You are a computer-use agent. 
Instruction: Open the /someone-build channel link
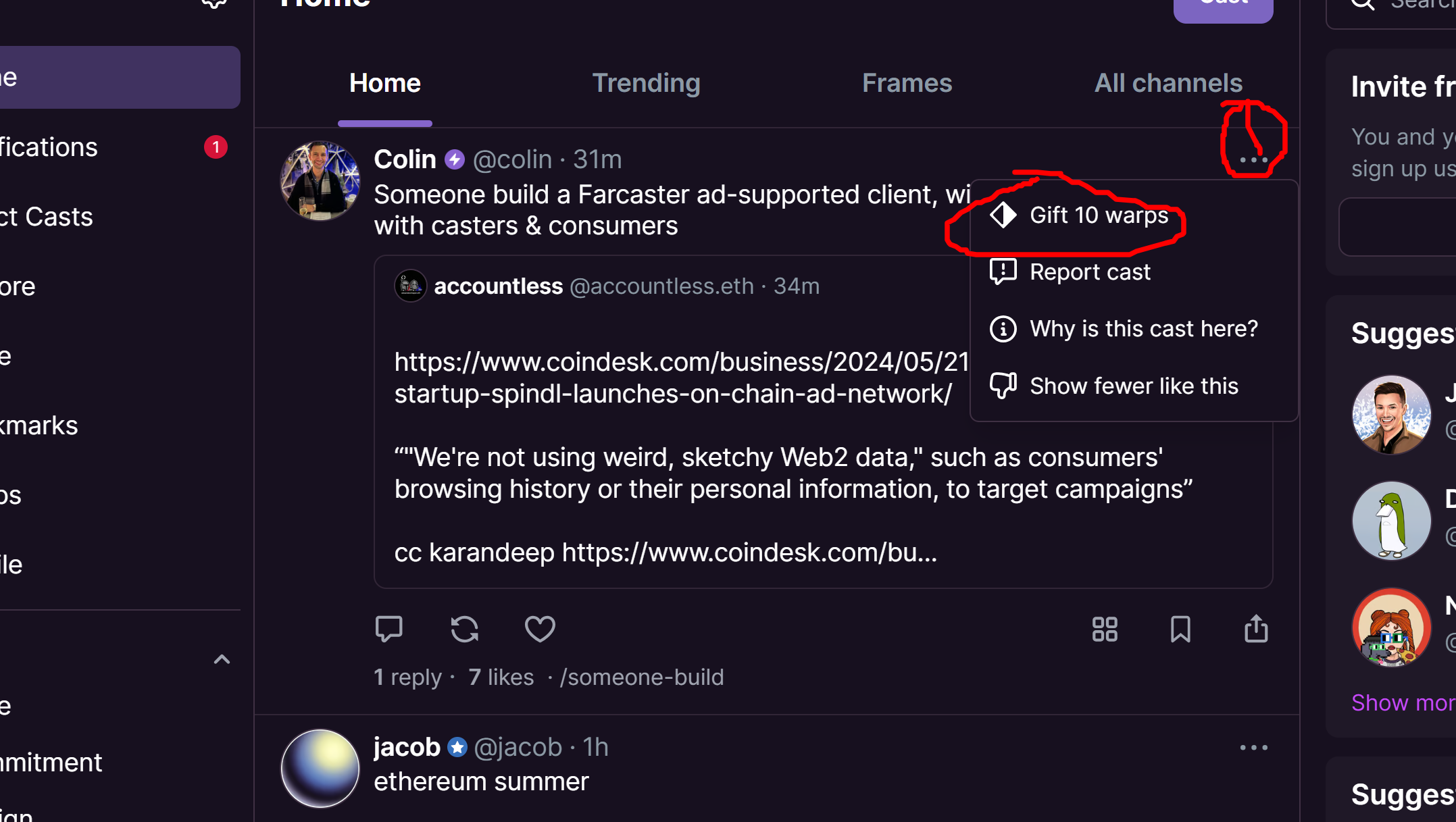coord(642,677)
